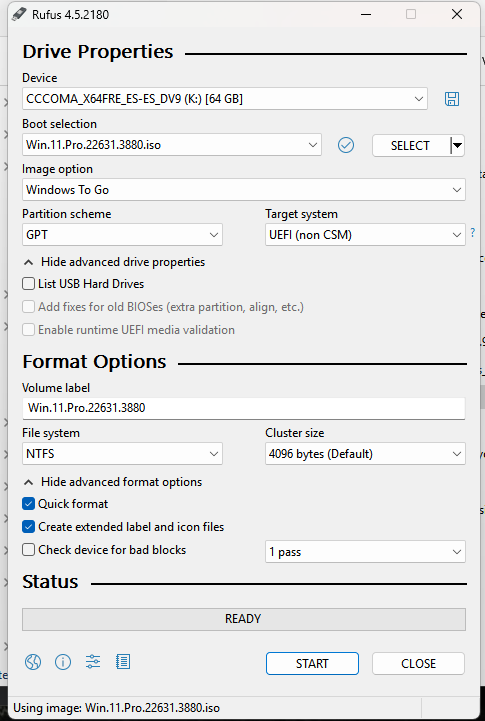Click the CLOSE button
This screenshot has width=485, height=721.
coord(418,664)
